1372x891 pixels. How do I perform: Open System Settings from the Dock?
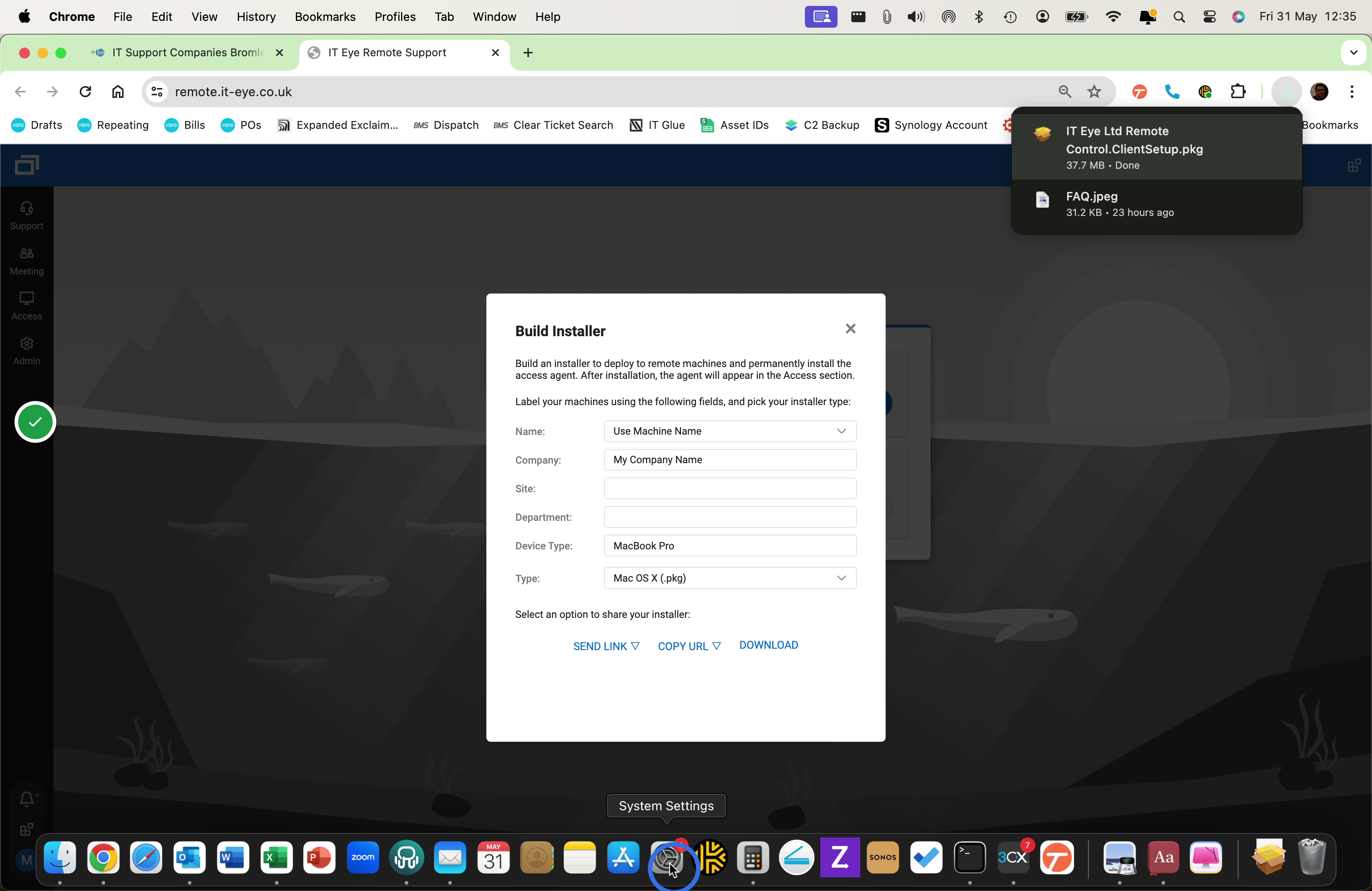[x=667, y=858]
